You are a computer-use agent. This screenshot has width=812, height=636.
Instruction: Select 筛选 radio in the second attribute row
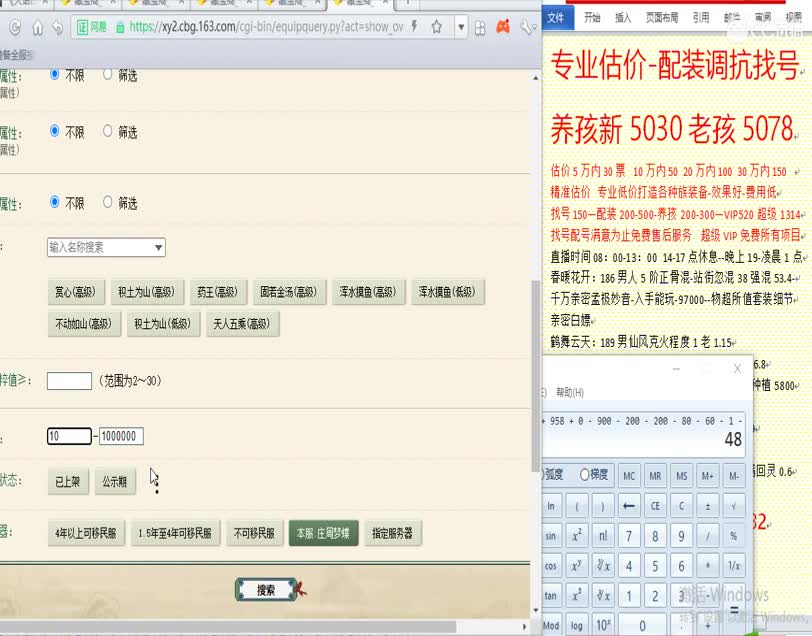[107, 131]
